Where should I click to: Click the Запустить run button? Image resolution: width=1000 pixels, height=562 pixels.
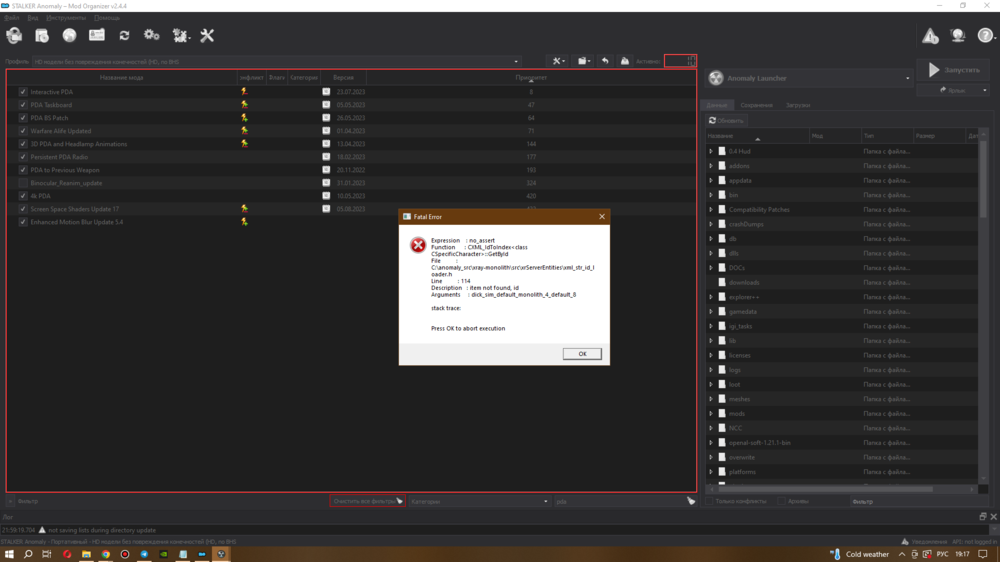954,70
